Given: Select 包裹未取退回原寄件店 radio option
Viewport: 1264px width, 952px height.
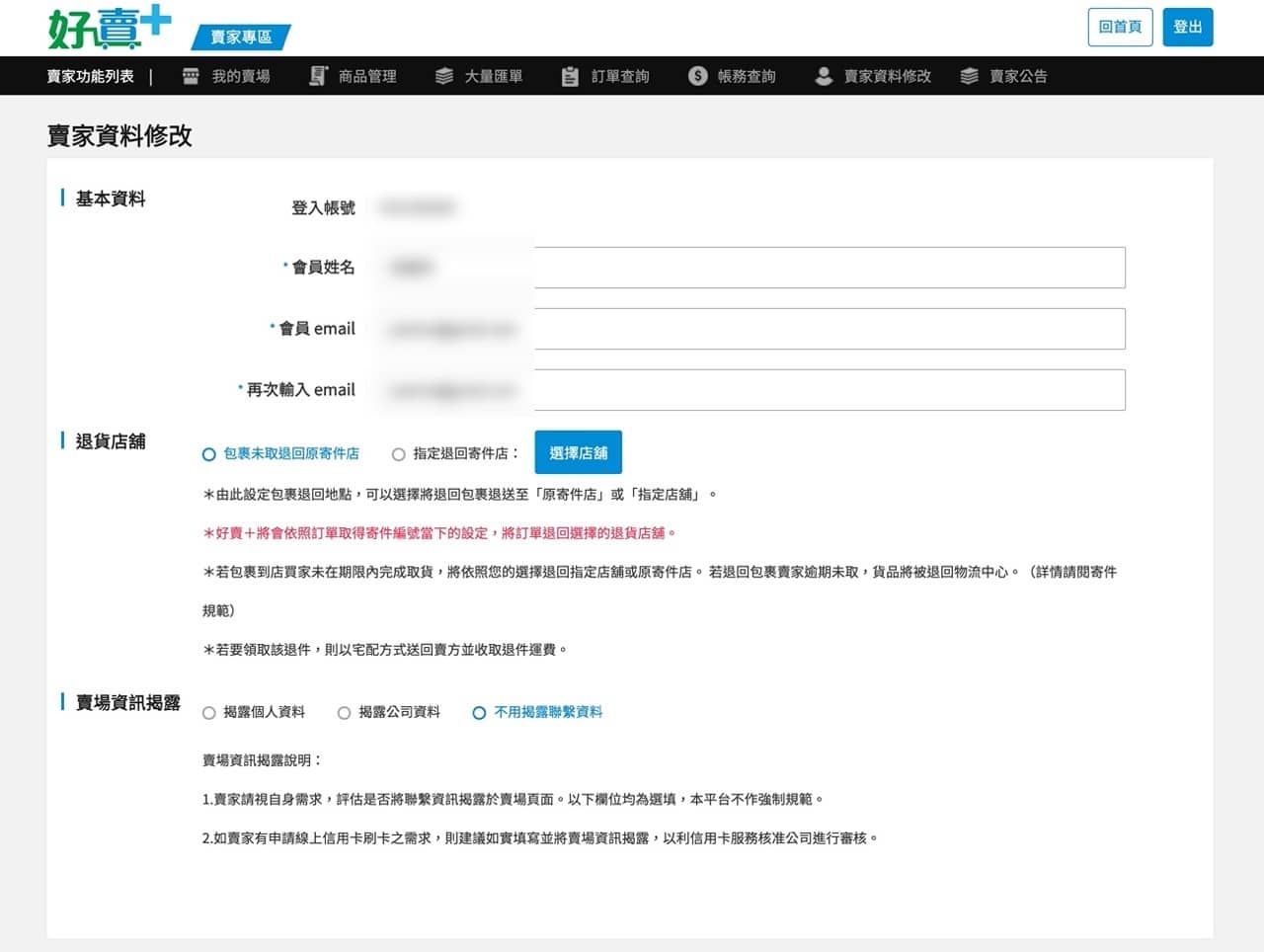Looking at the screenshot, I should point(209,454).
